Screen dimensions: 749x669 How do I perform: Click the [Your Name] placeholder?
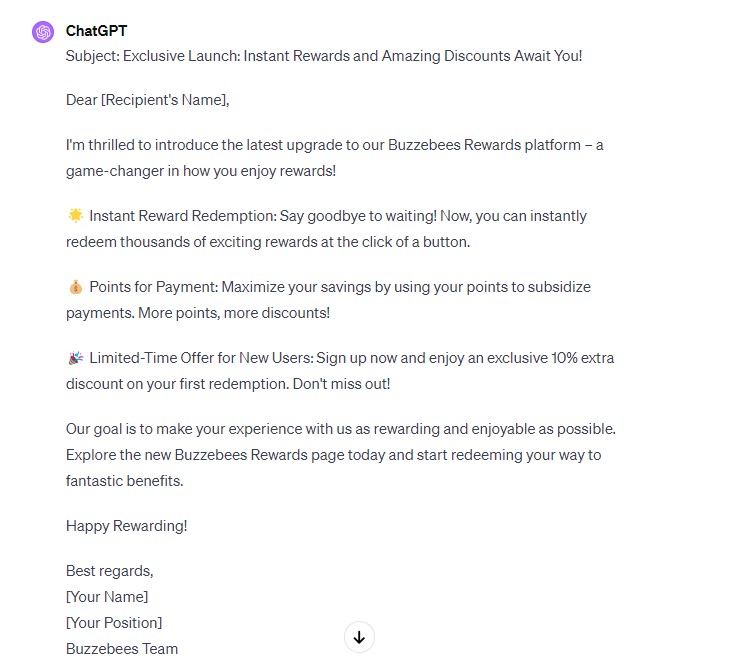[x=107, y=596]
